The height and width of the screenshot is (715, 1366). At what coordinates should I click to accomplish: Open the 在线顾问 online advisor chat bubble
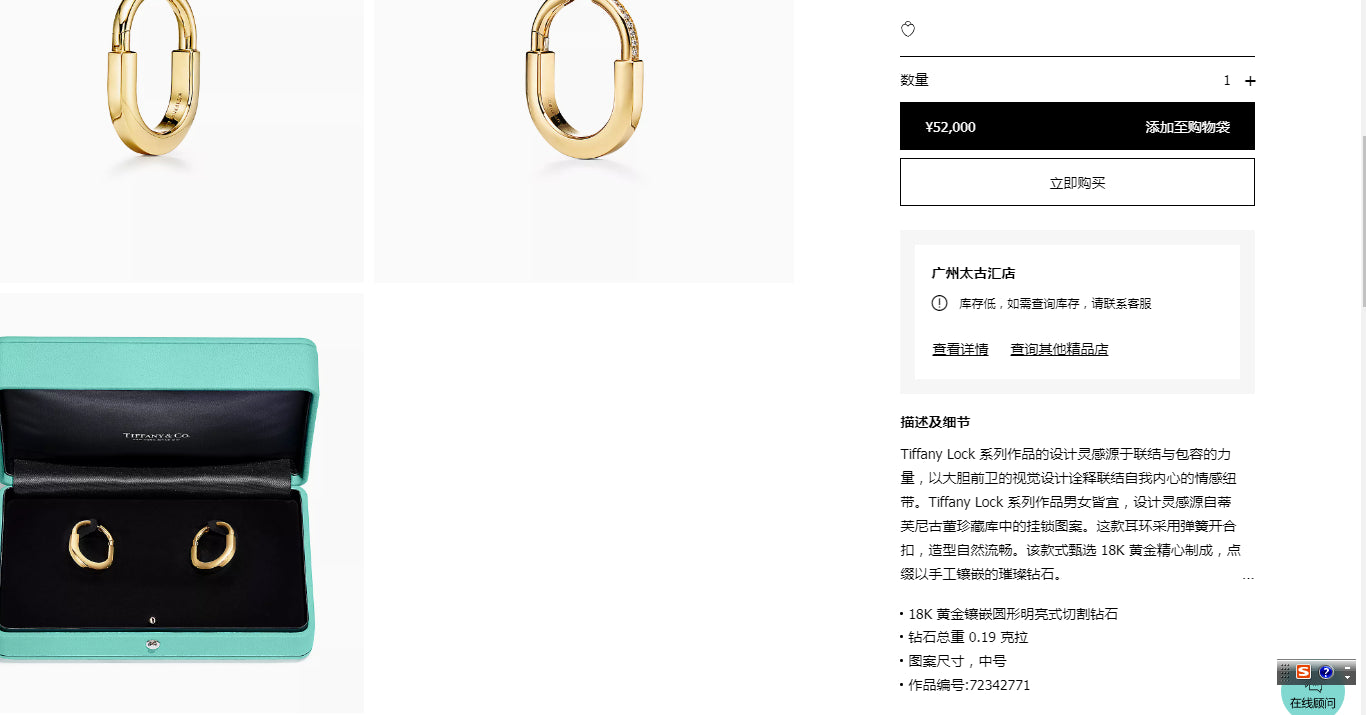1313,695
